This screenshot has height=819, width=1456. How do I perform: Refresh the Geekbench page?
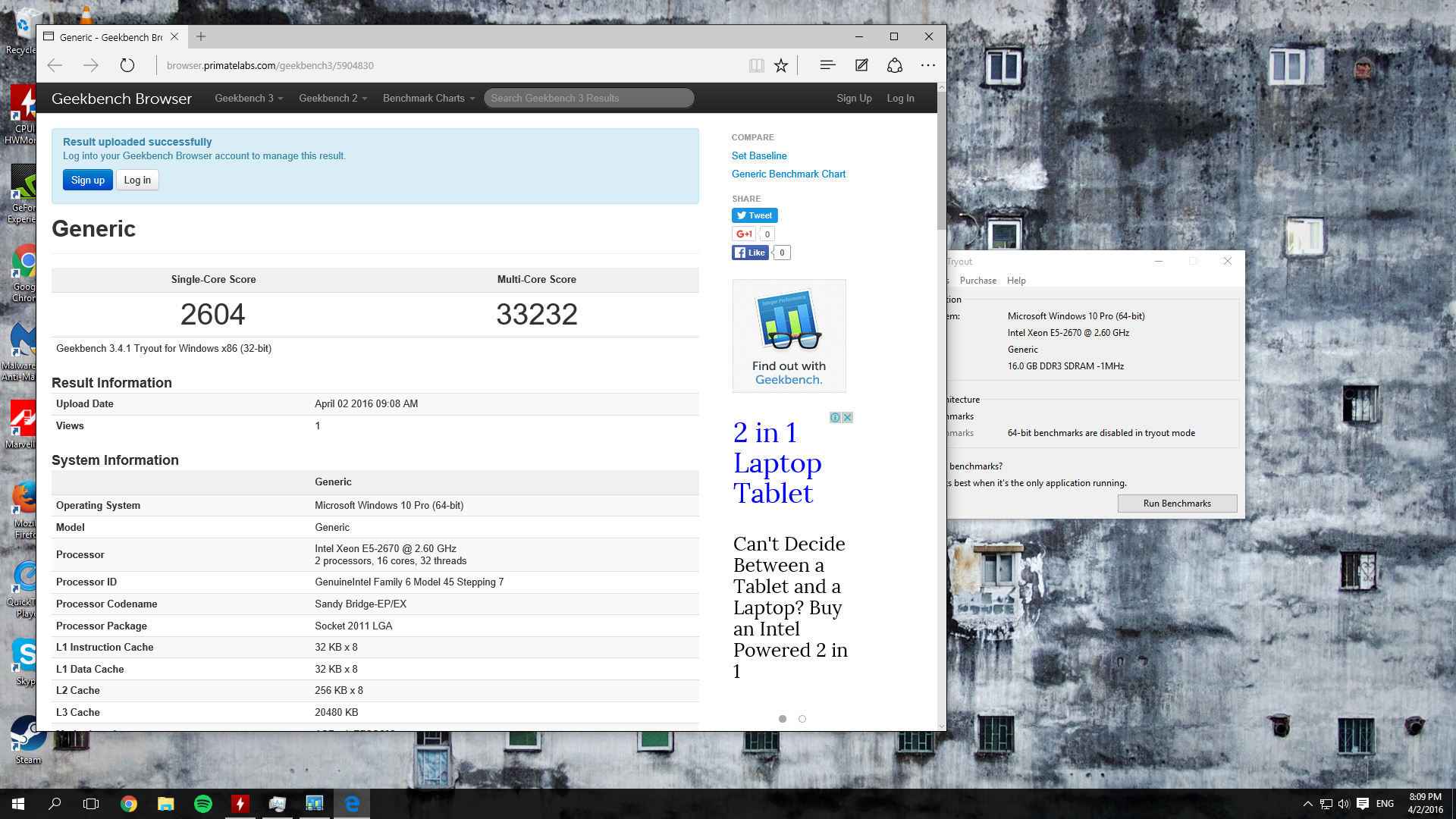pyautogui.click(x=127, y=65)
